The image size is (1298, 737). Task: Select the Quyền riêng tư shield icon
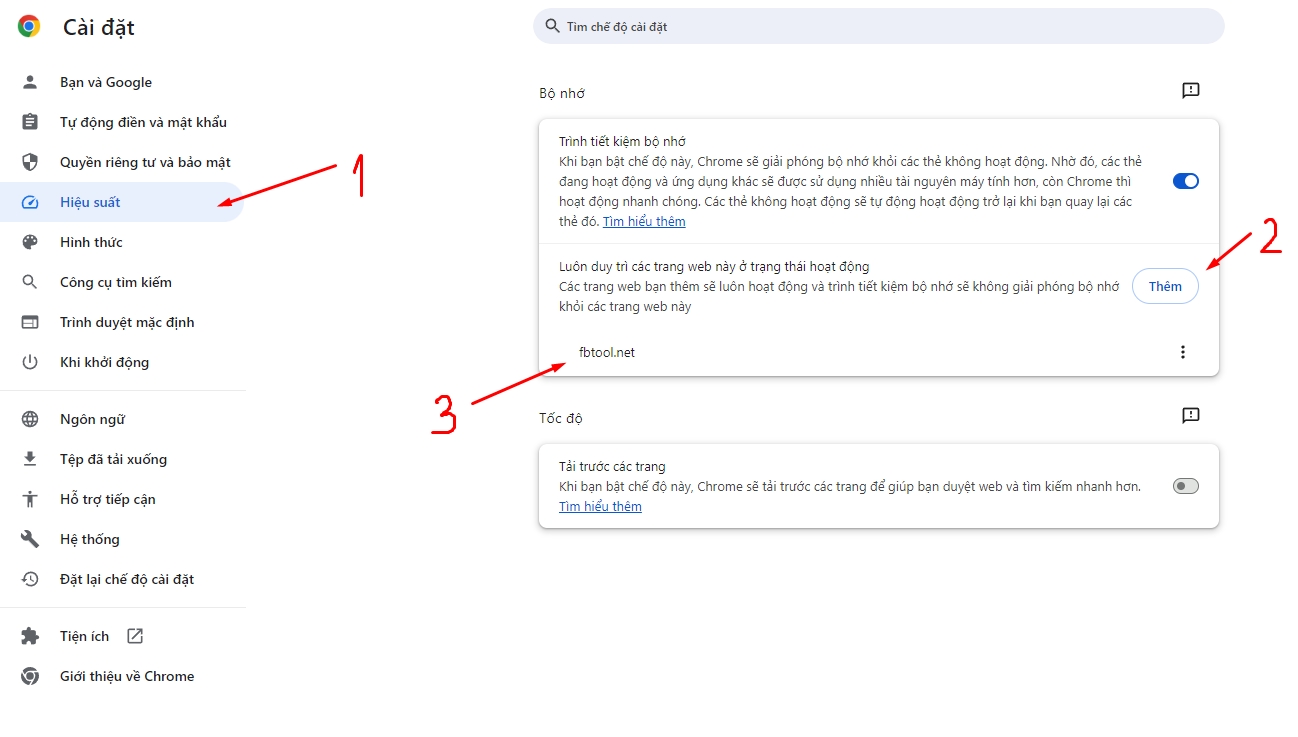click(30, 162)
